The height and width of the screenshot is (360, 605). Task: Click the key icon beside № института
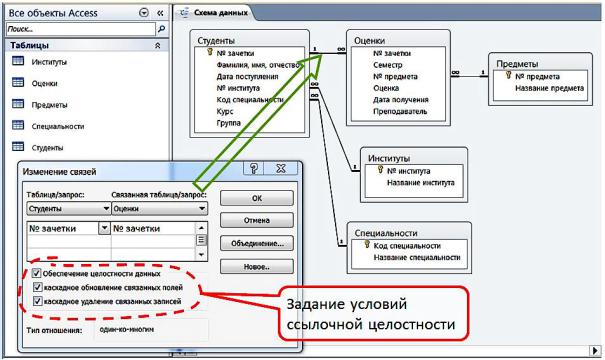pyautogui.click(x=380, y=169)
